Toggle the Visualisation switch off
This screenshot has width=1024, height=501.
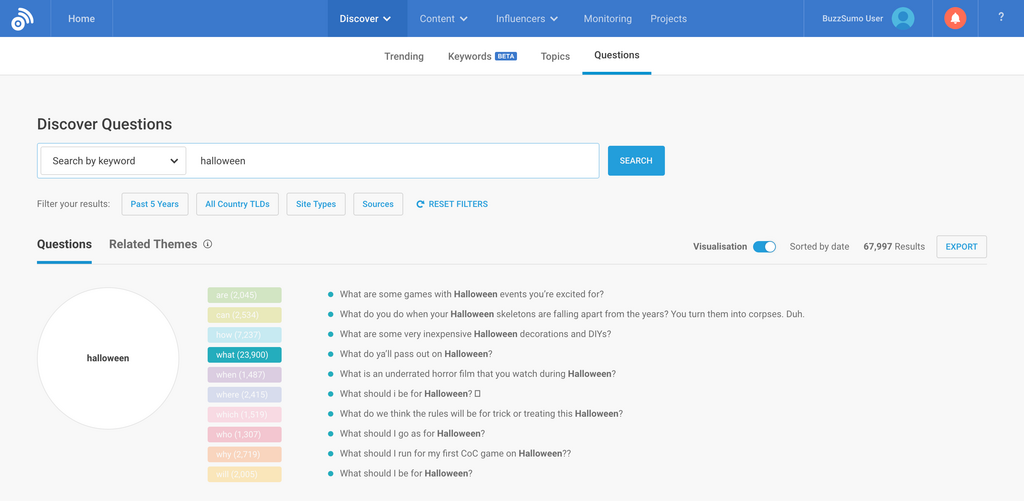(x=764, y=247)
